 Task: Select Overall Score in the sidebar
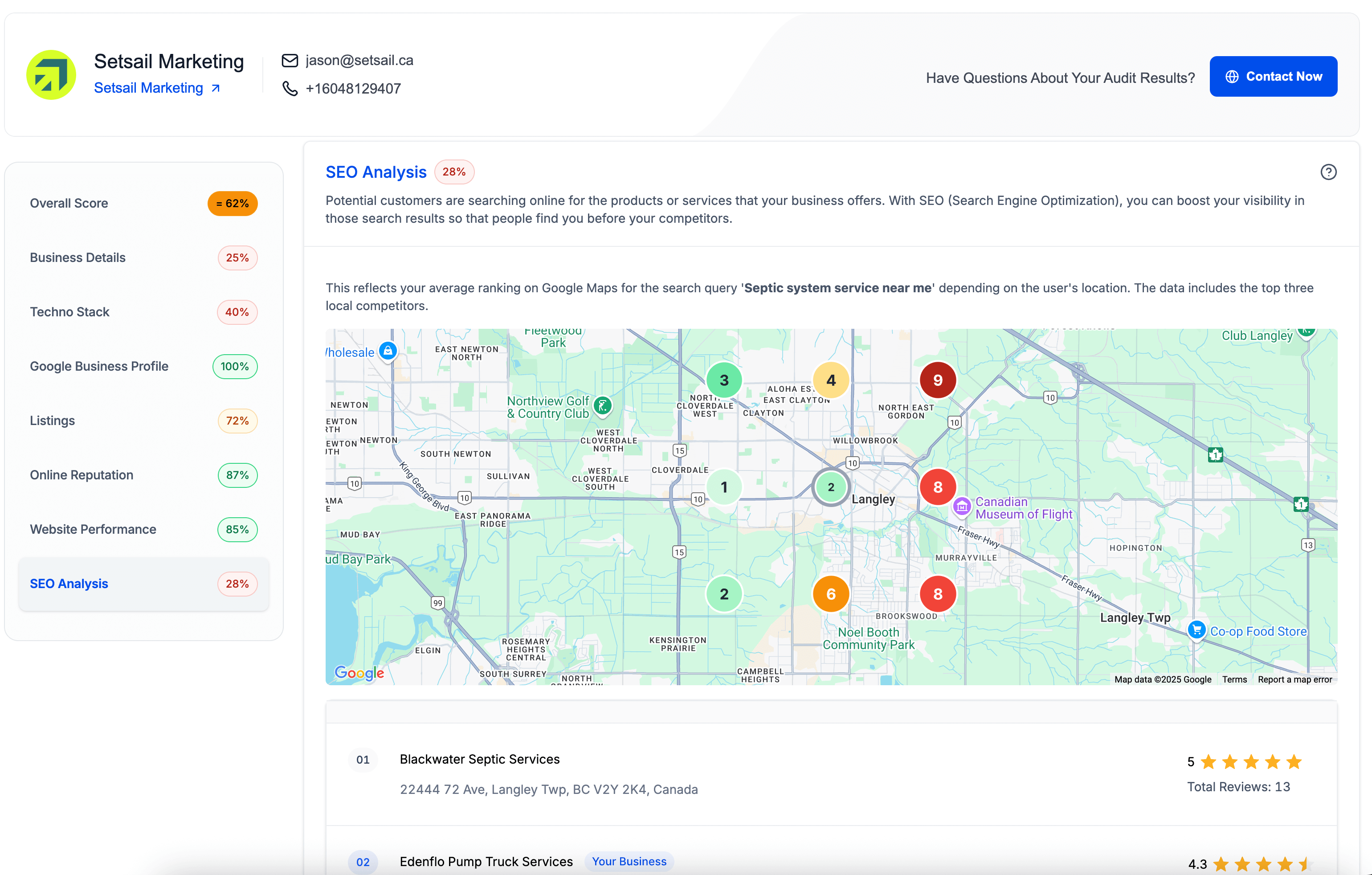(143, 204)
